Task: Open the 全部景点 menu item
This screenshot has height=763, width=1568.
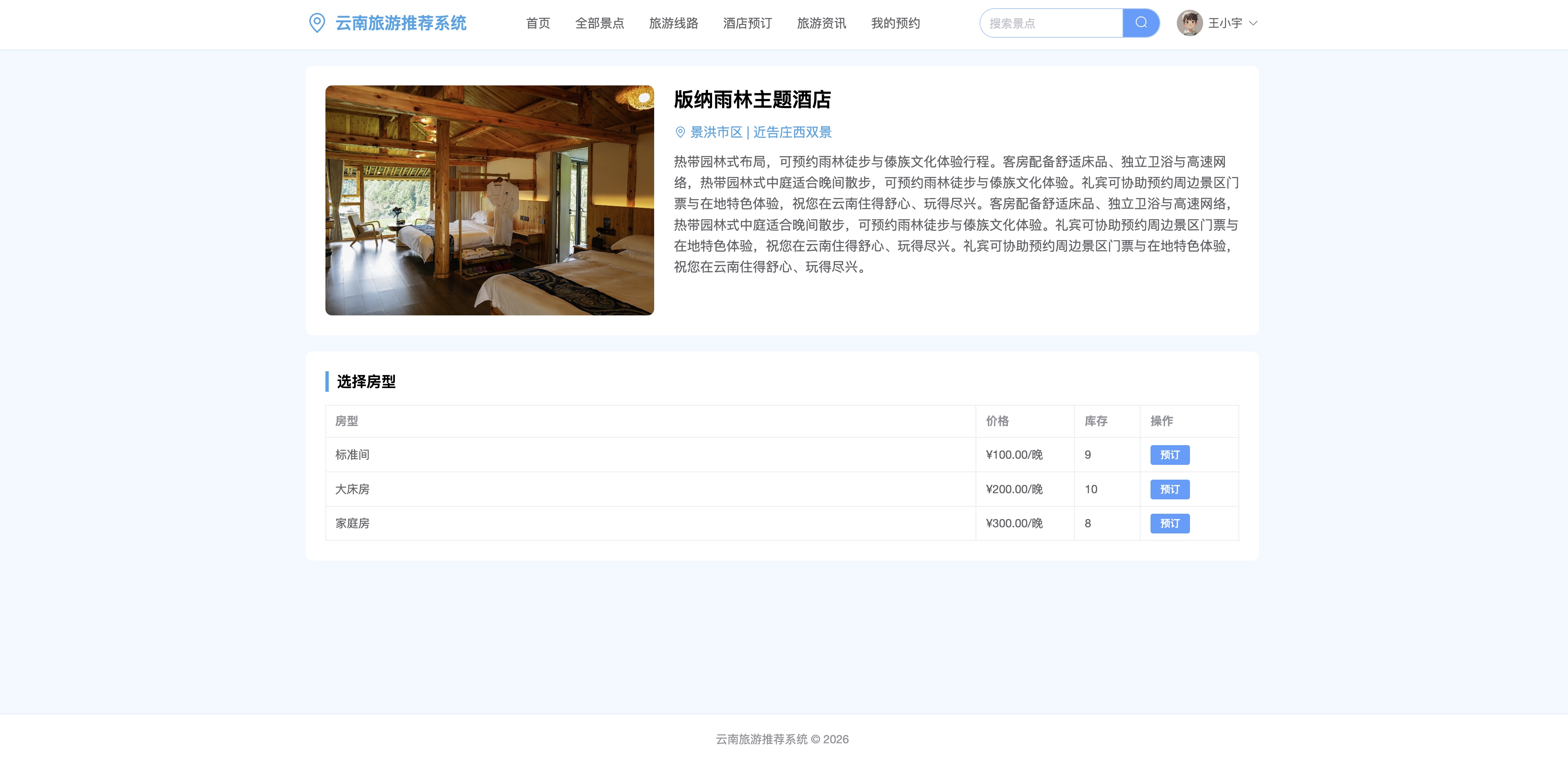Action: tap(600, 23)
